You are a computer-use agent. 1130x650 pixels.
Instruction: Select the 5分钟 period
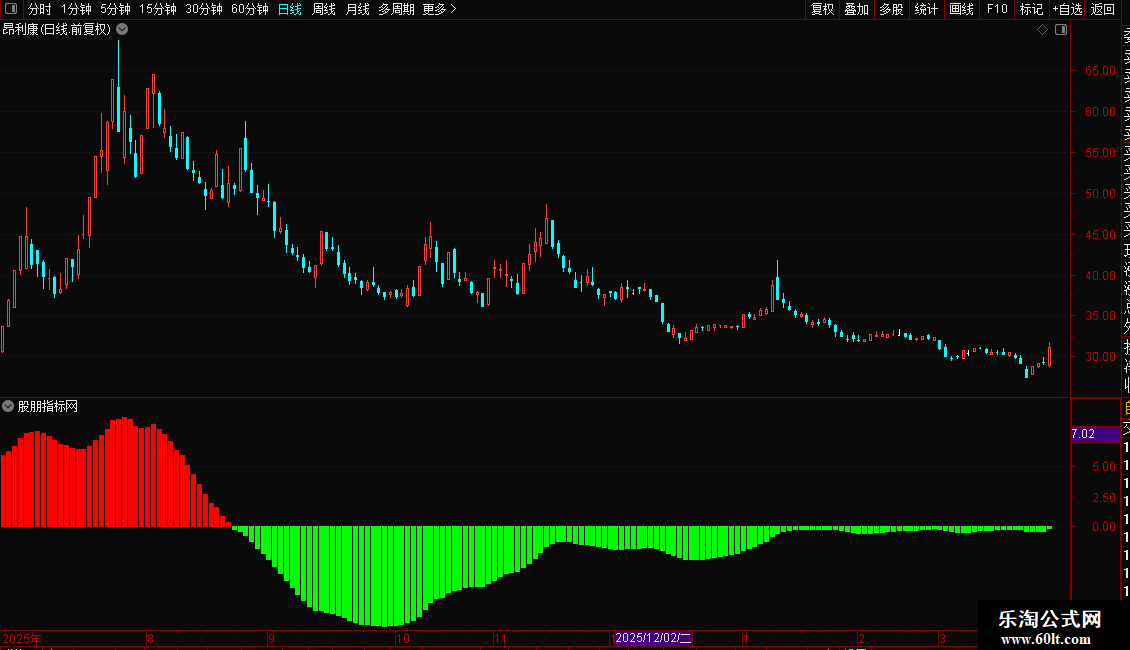(x=115, y=9)
